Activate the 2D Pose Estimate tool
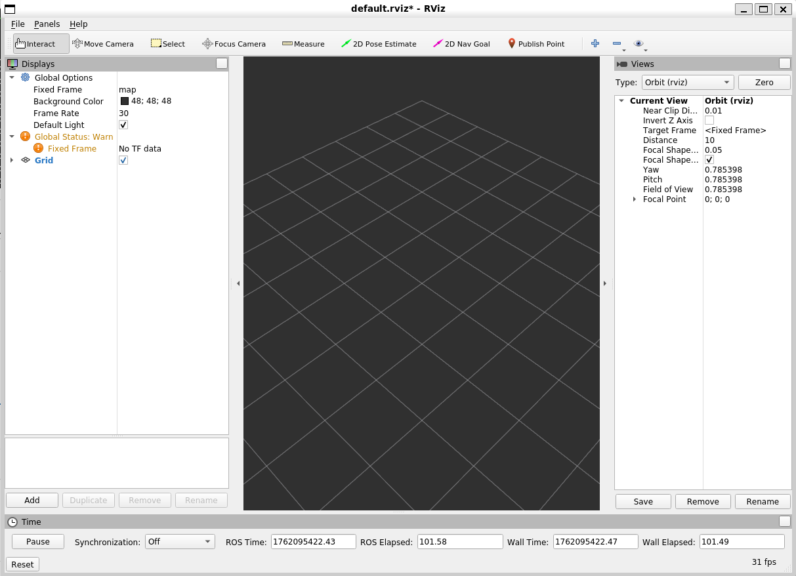The image size is (796, 576). coord(378,44)
